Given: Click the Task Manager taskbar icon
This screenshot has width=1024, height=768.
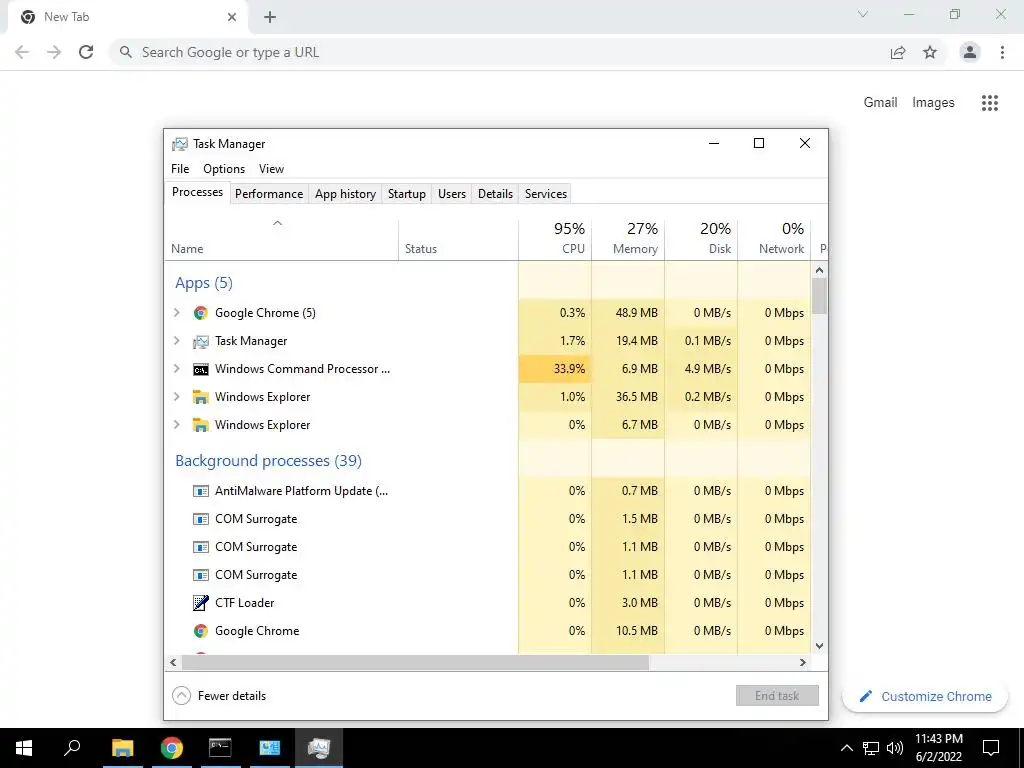Looking at the screenshot, I should tap(319, 748).
